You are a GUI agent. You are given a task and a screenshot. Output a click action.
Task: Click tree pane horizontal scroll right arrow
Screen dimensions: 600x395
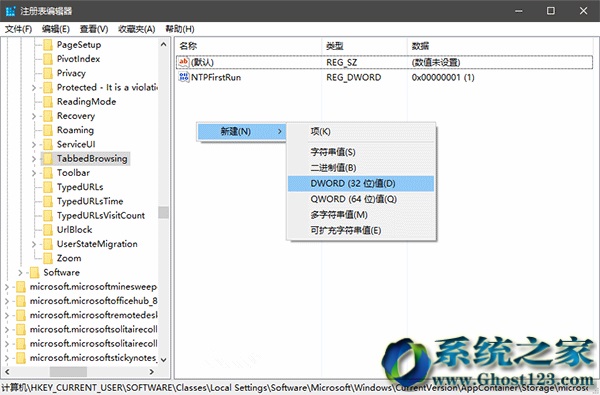click(152, 372)
